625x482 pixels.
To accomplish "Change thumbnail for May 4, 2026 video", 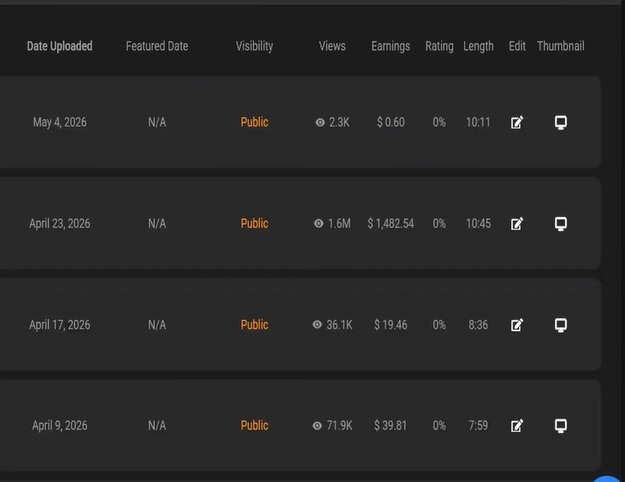I will pyautogui.click(x=561, y=122).
